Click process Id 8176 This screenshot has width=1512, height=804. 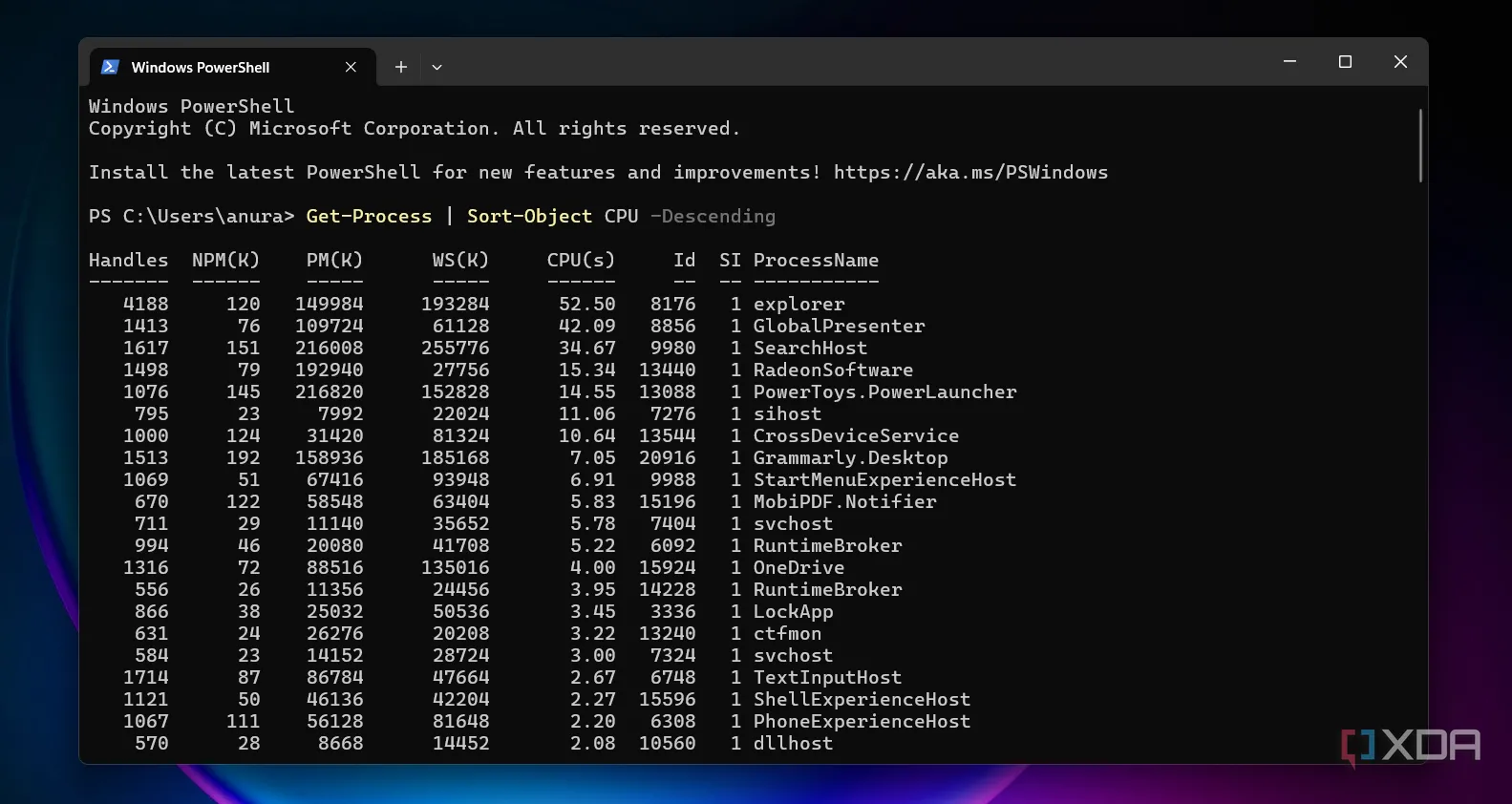tap(672, 305)
